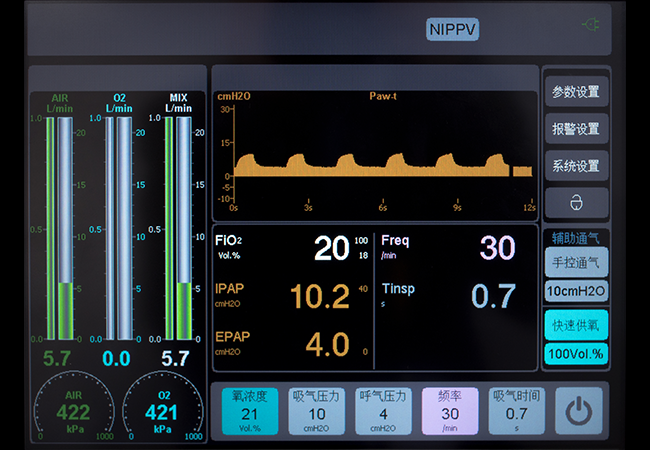Select the 氧浓度 21 Vol.% button
The height and width of the screenshot is (450, 650).
pyautogui.click(x=250, y=411)
